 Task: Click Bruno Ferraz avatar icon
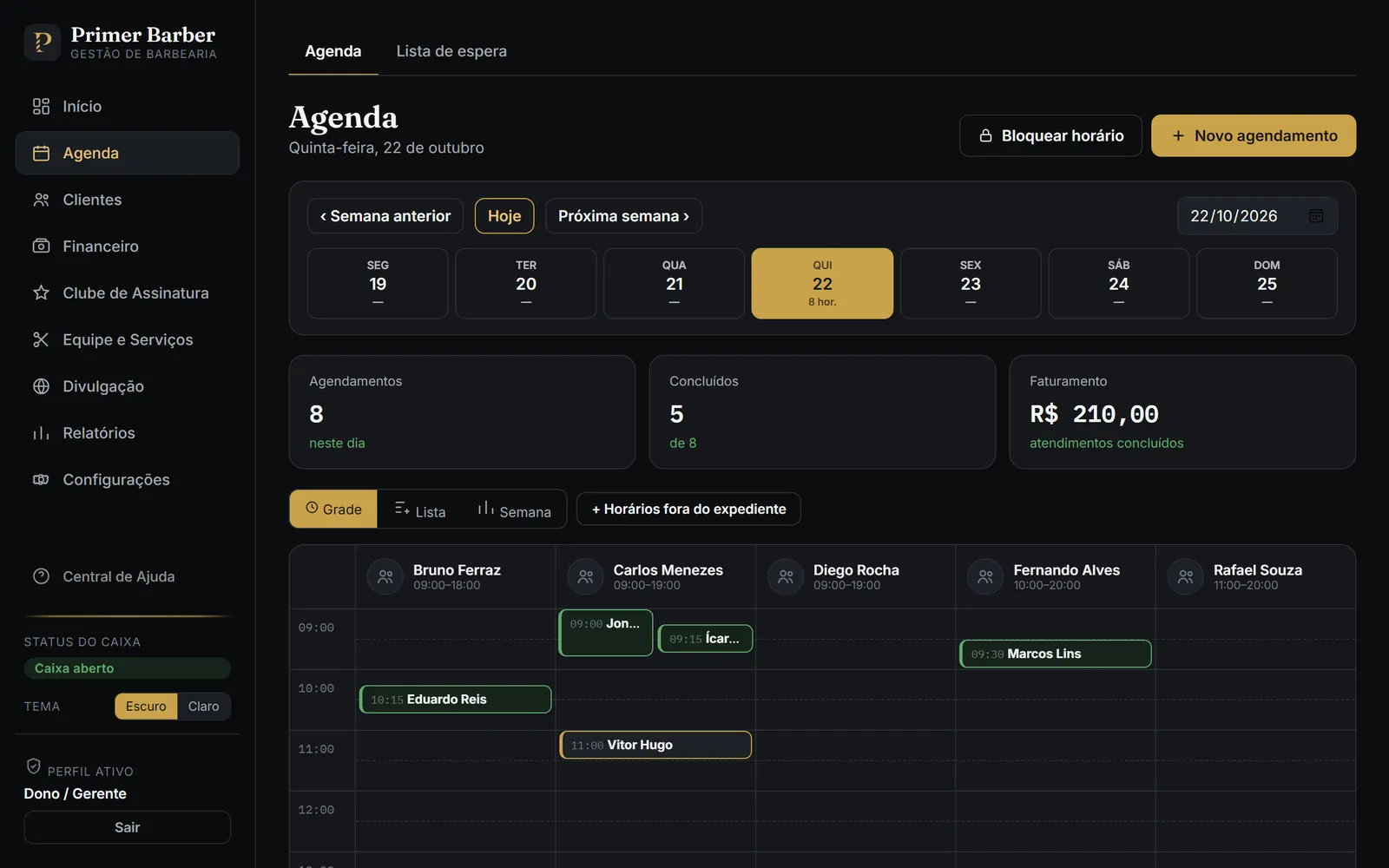pos(385,576)
